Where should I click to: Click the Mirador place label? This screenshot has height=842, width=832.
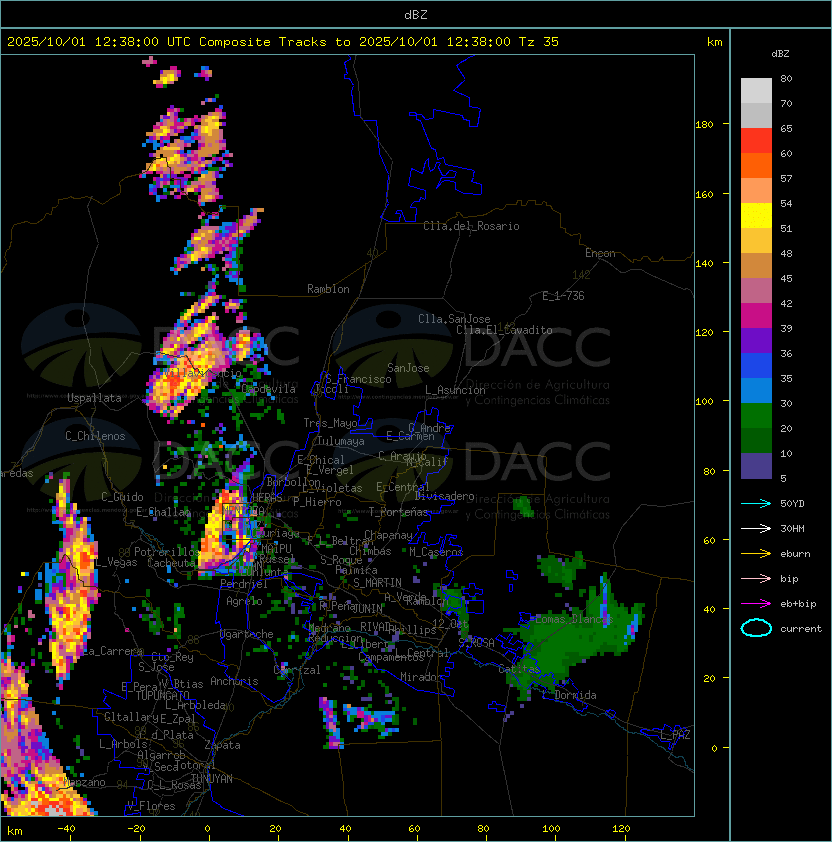pyautogui.click(x=421, y=677)
